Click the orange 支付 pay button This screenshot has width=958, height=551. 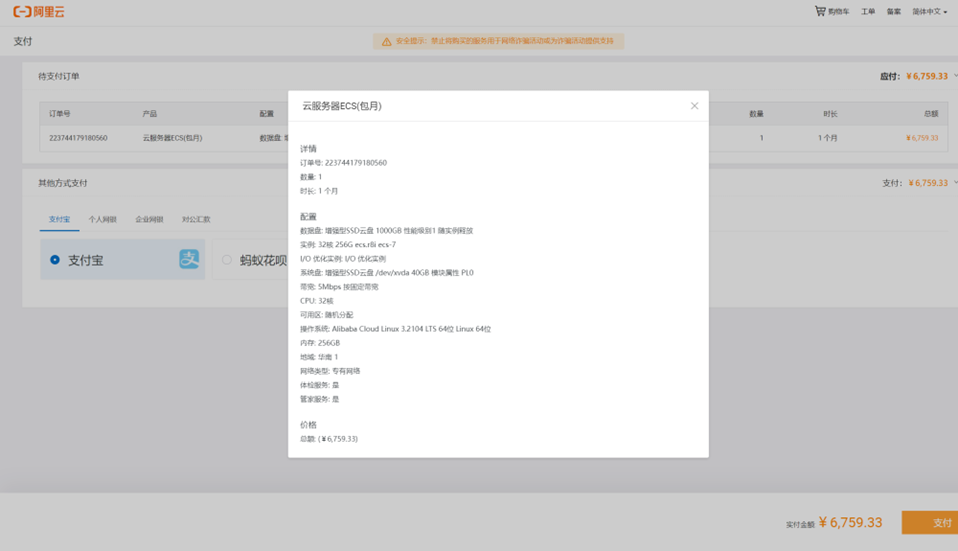click(930, 522)
